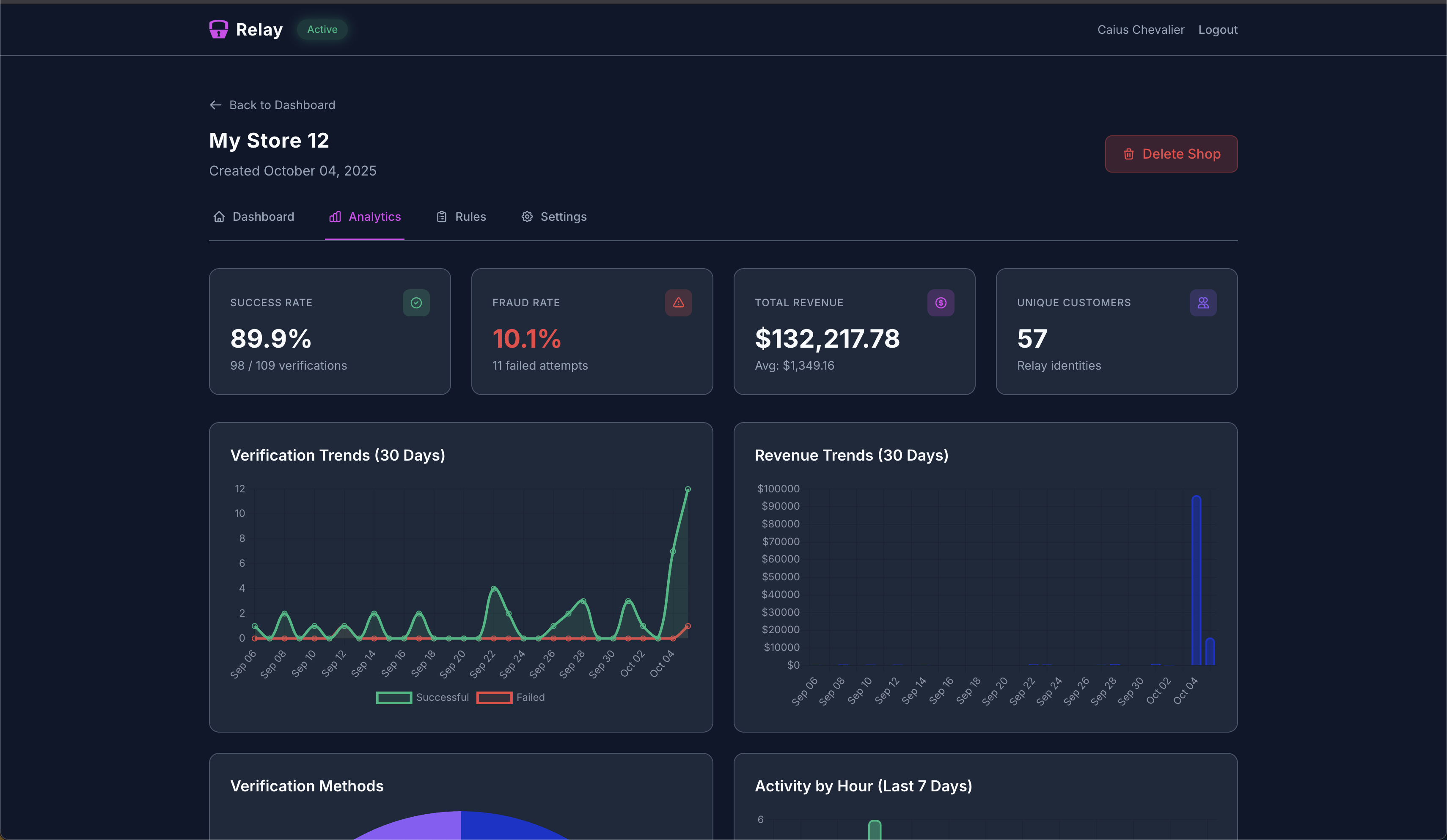1447x840 pixels.
Task: Click the Caius Chevalier username
Action: (1140, 30)
